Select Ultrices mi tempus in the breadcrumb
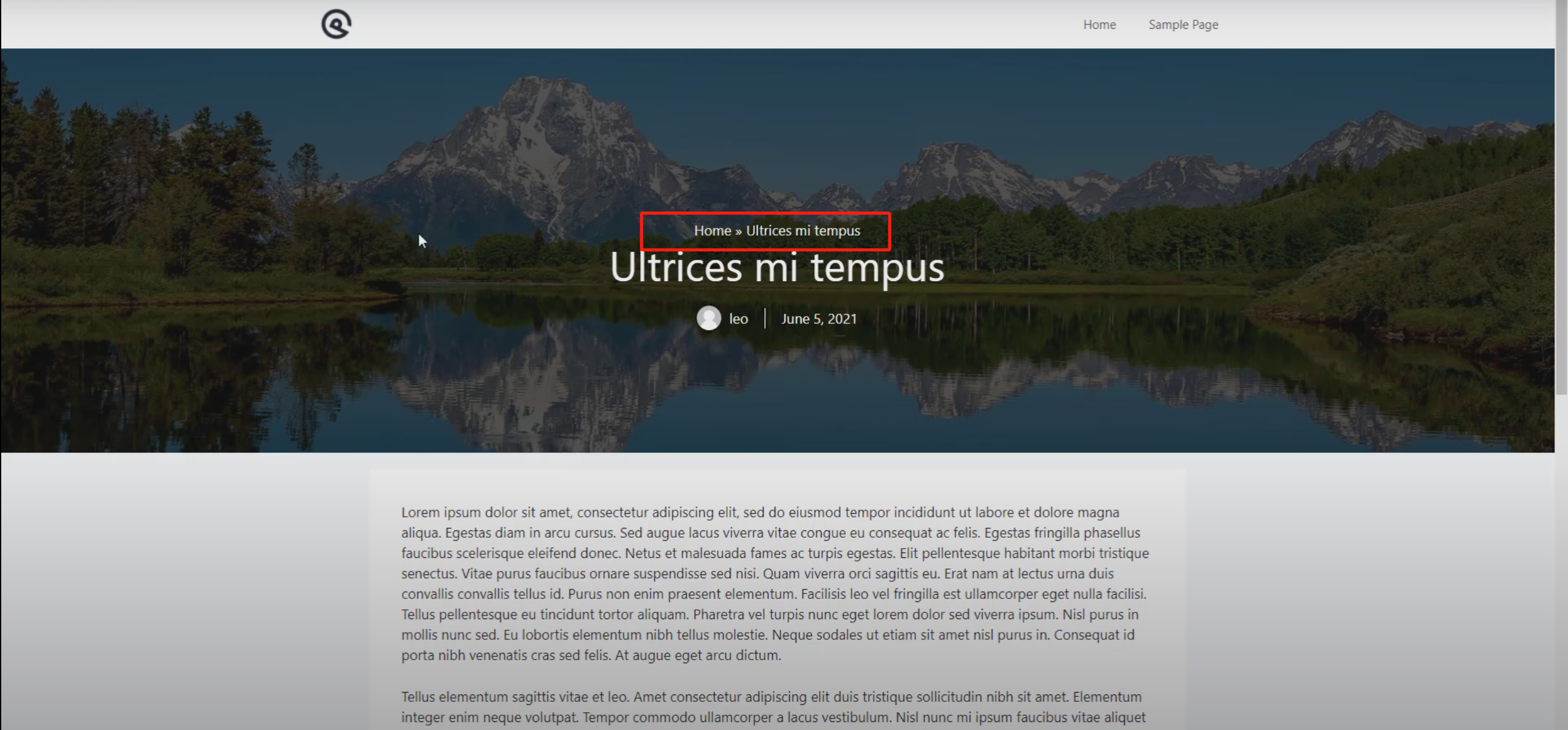The image size is (1568, 730). click(803, 231)
